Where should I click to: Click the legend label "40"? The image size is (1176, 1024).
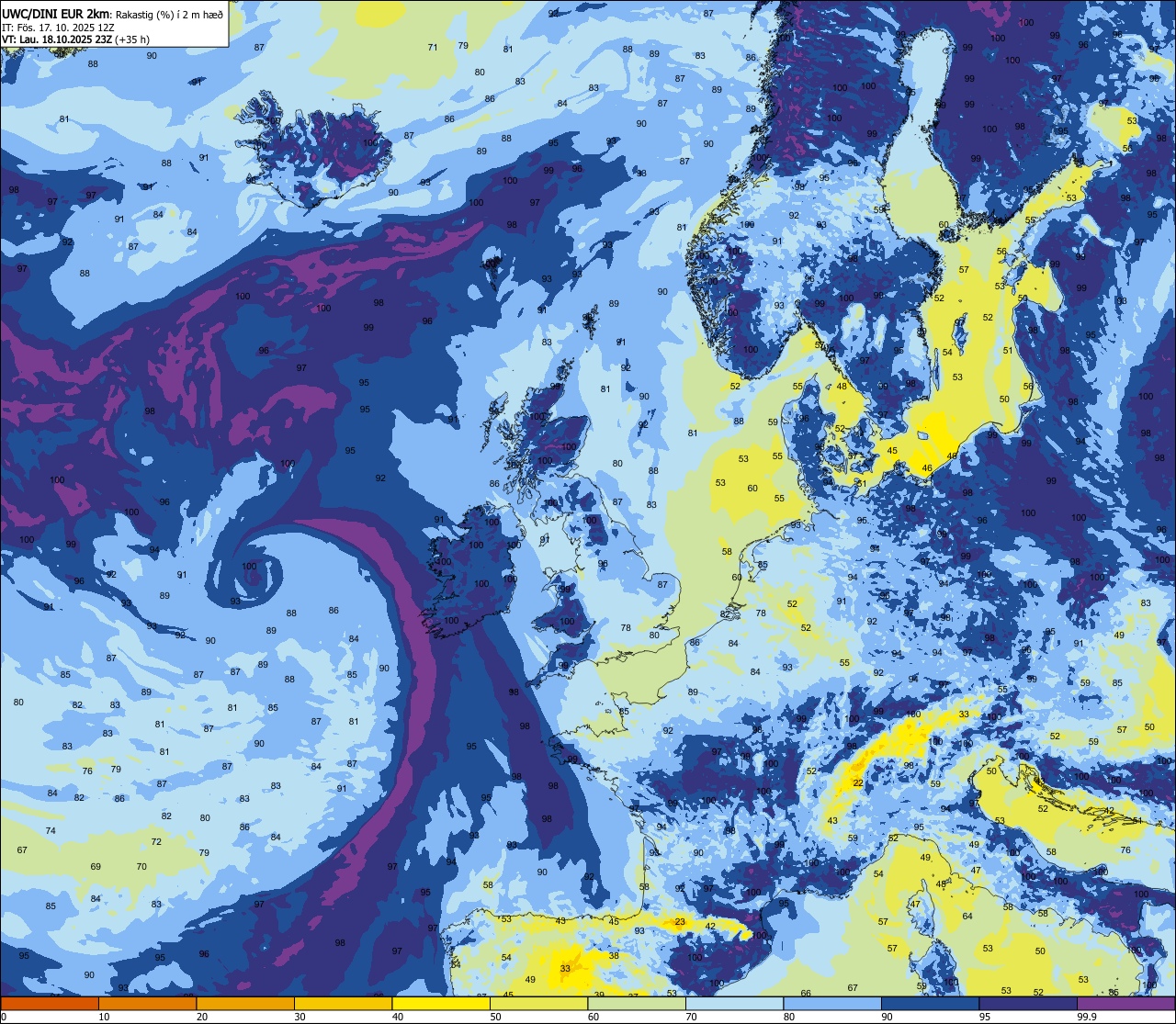click(x=398, y=1017)
